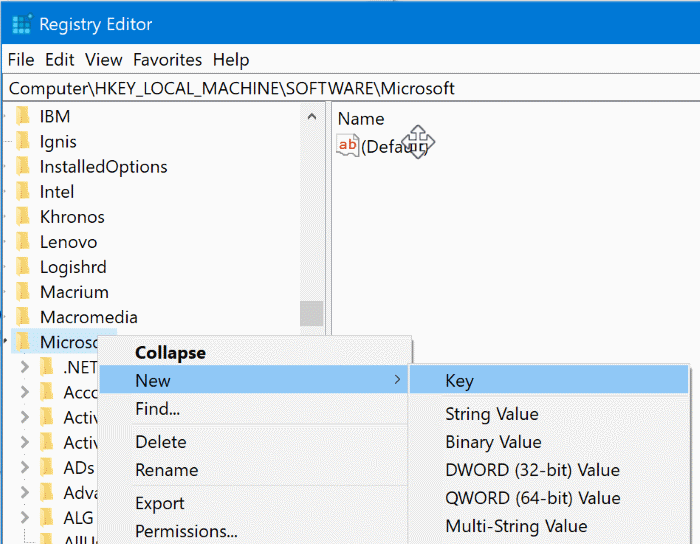Viewport: 700px width, 544px height.
Task: Click the Ignis folder icon
Action: [x=23, y=141]
